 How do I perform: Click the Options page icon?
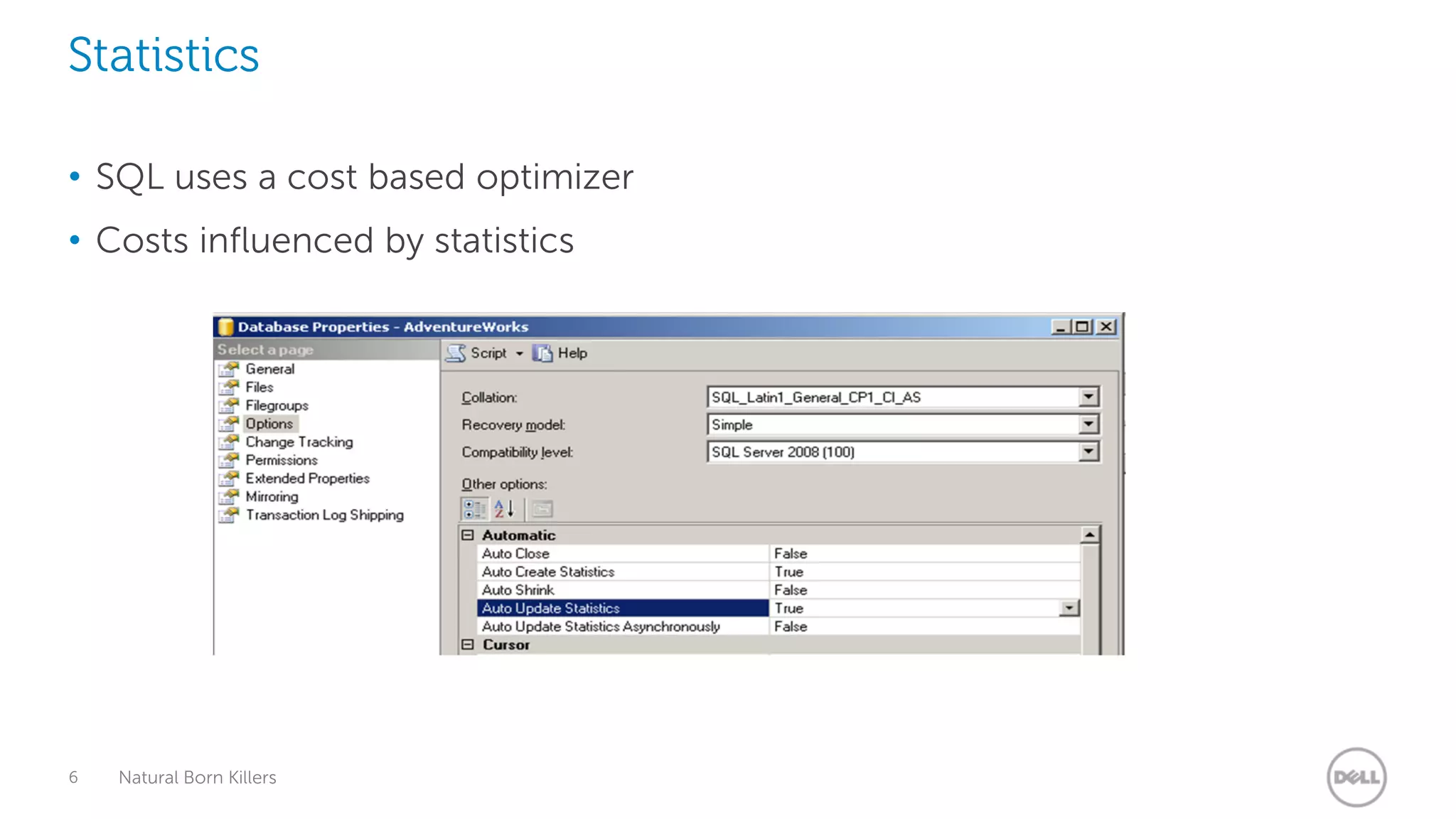point(229,424)
